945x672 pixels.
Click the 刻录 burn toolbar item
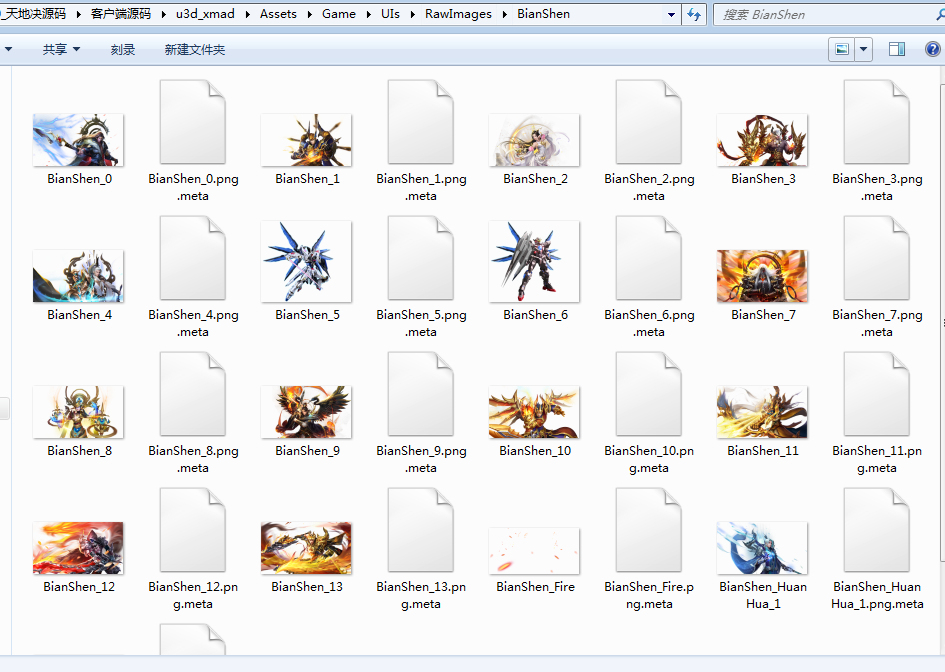point(122,49)
